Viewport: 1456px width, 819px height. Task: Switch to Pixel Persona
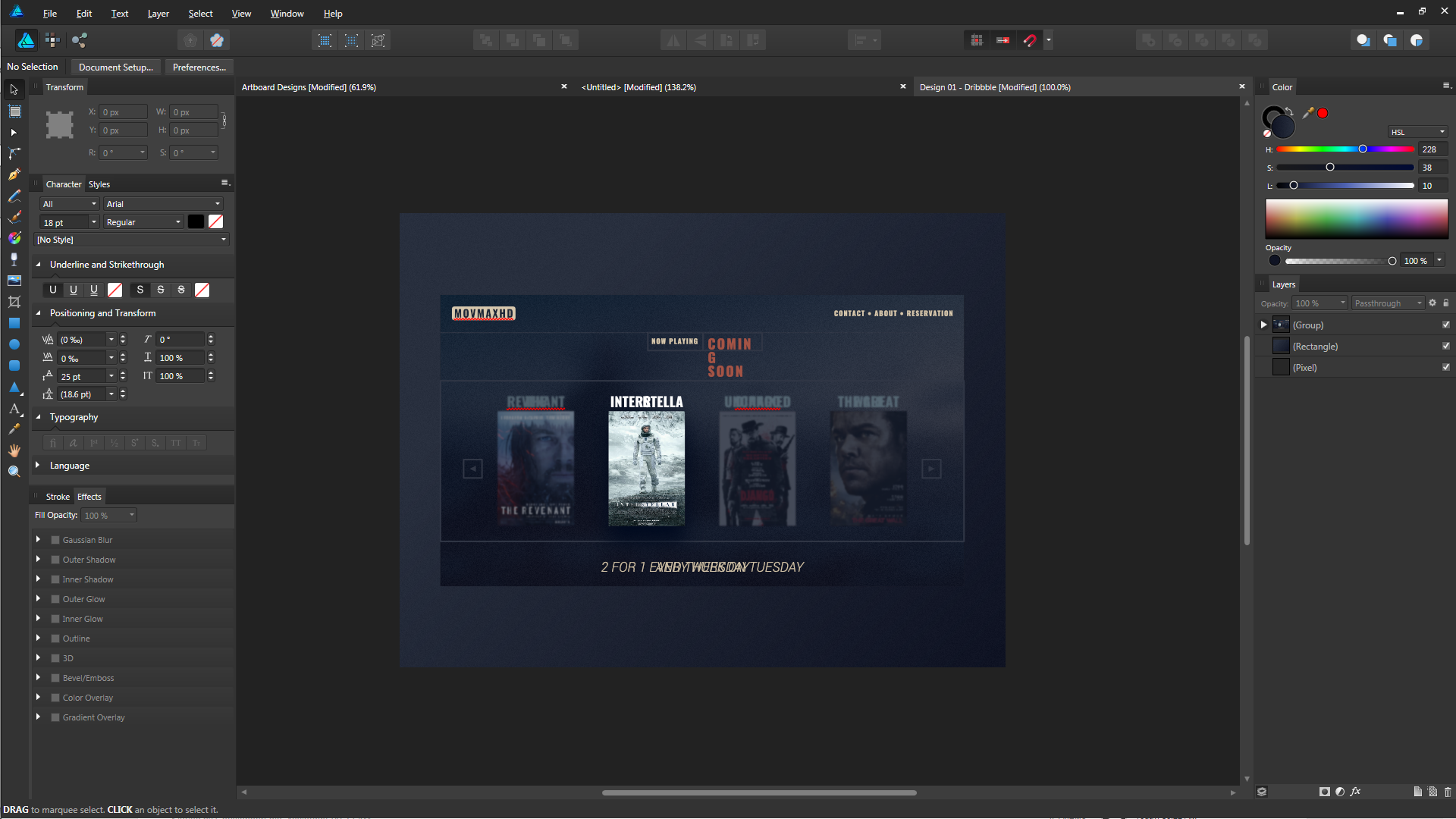52,40
